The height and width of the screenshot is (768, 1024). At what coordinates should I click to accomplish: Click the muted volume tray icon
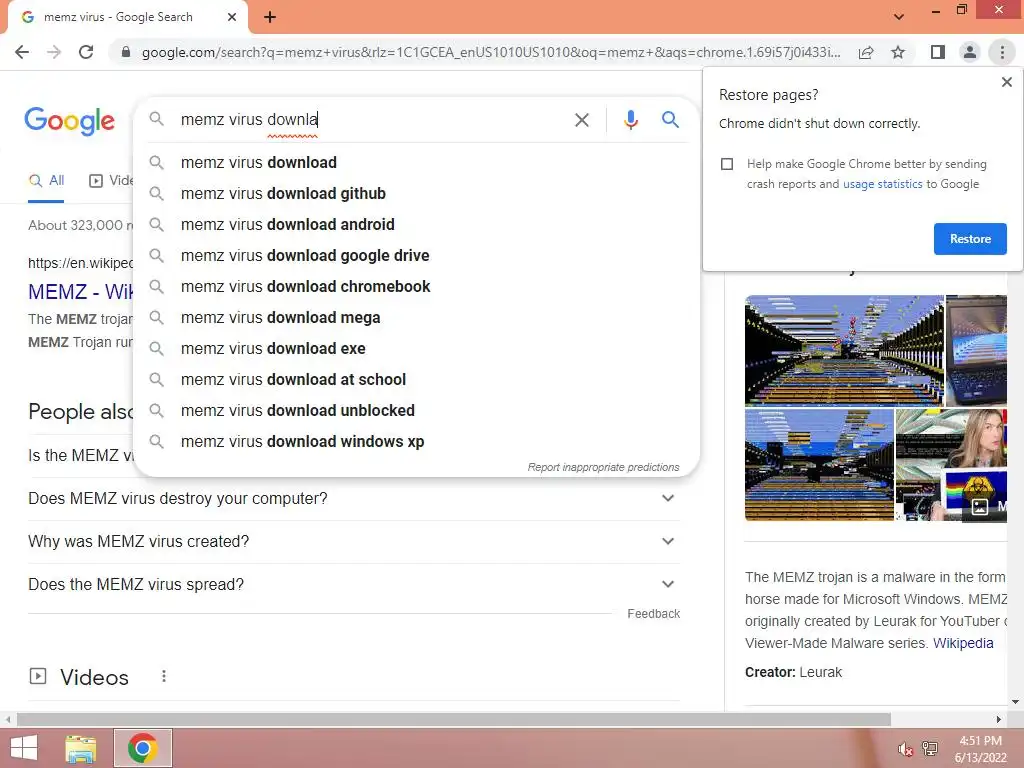pyautogui.click(x=905, y=749)
